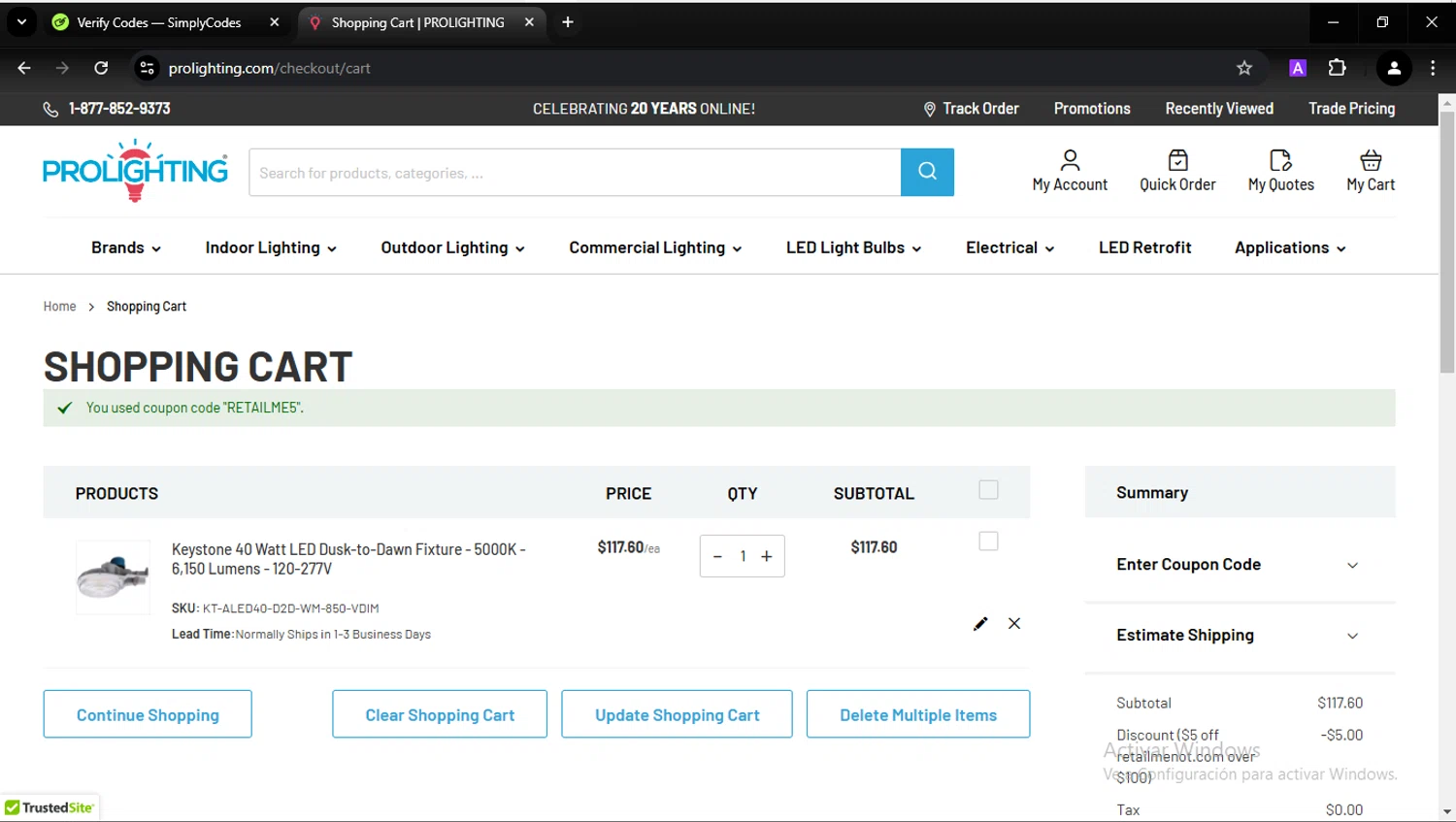Close the Shopping Cart tab
The width and height of the screenshot is (1456, 822).
[x=529, y=22]
